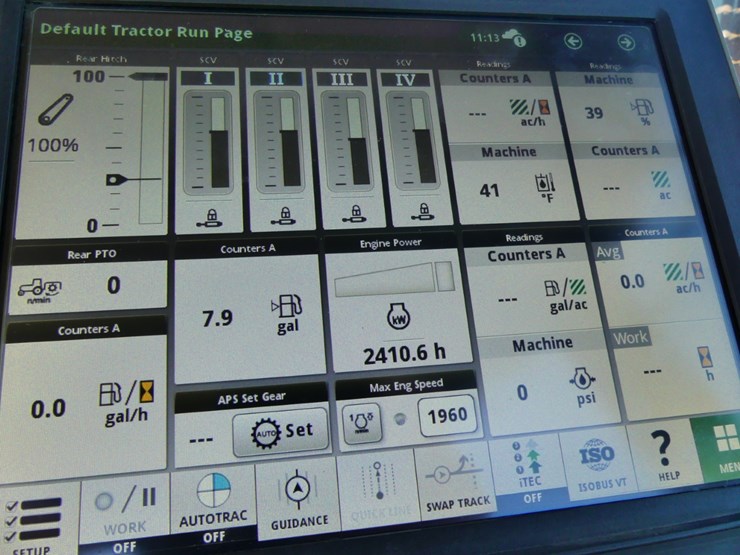Go to the next run page arrow
Screen dimensions: 740x555
click(626, 42)
